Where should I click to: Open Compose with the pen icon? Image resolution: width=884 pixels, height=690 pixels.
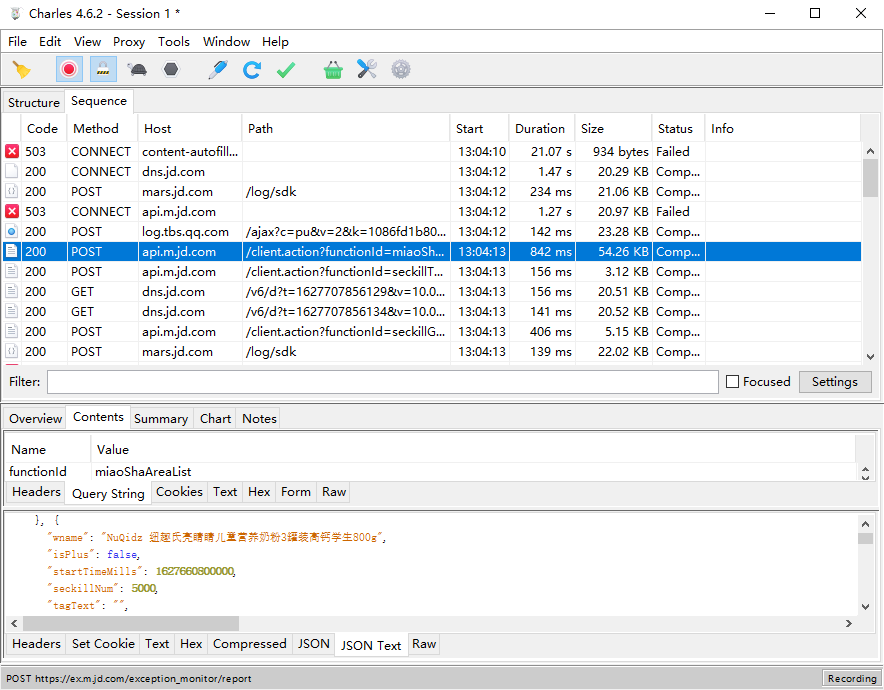click(218, 70)
